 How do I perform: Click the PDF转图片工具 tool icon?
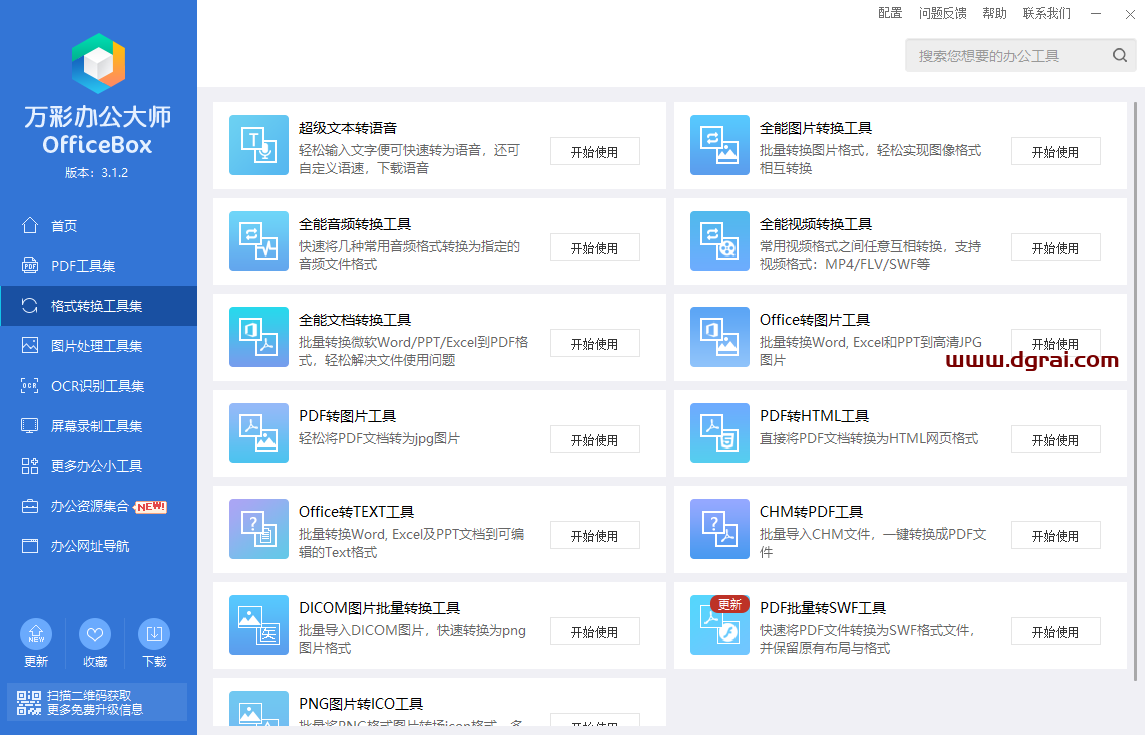click(x=259, y=433)
